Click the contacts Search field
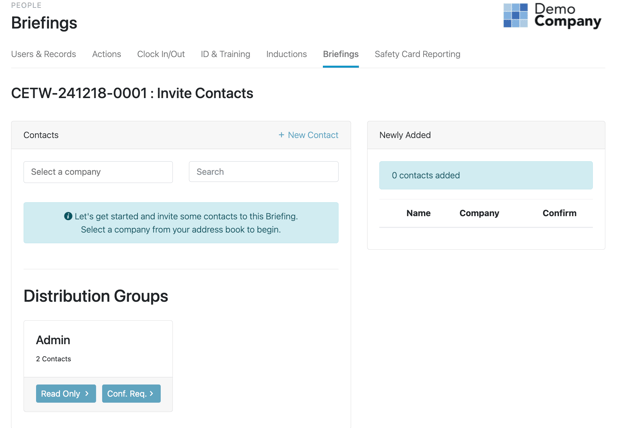The height and width of the screenshot is (428, 635). (264, 172)
